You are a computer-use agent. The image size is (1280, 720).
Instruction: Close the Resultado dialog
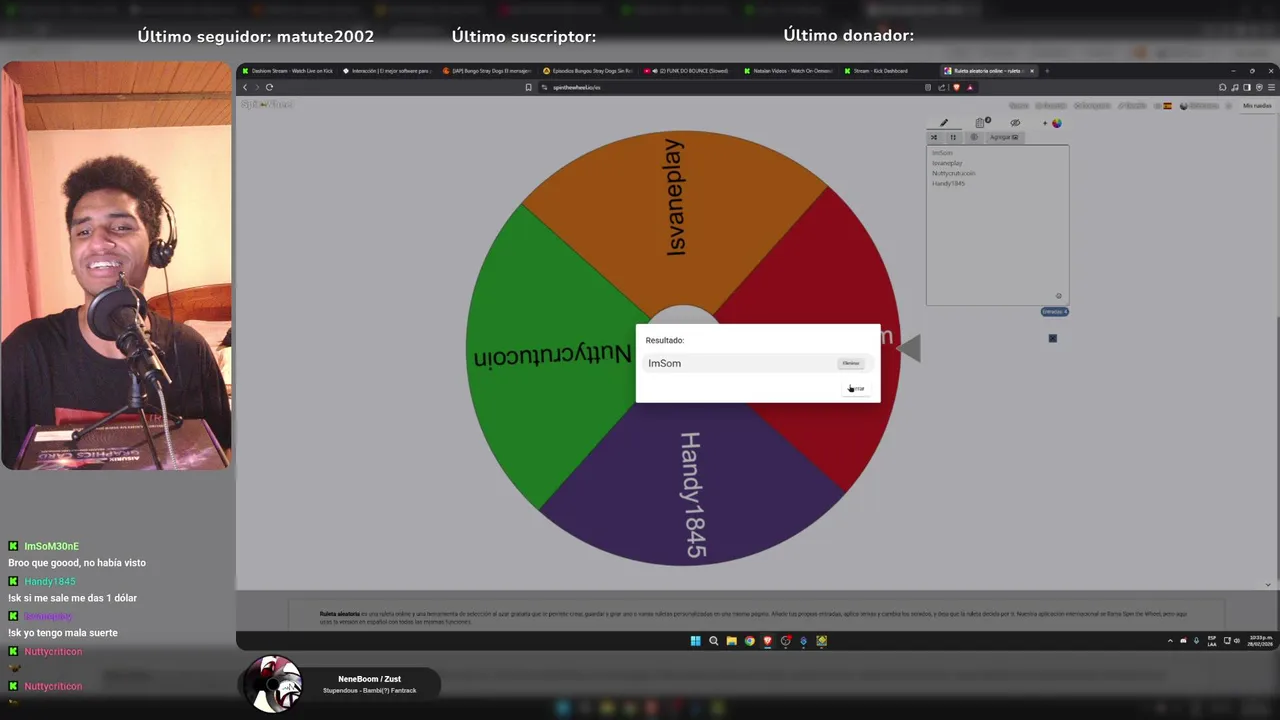click(x=857, y=388)
